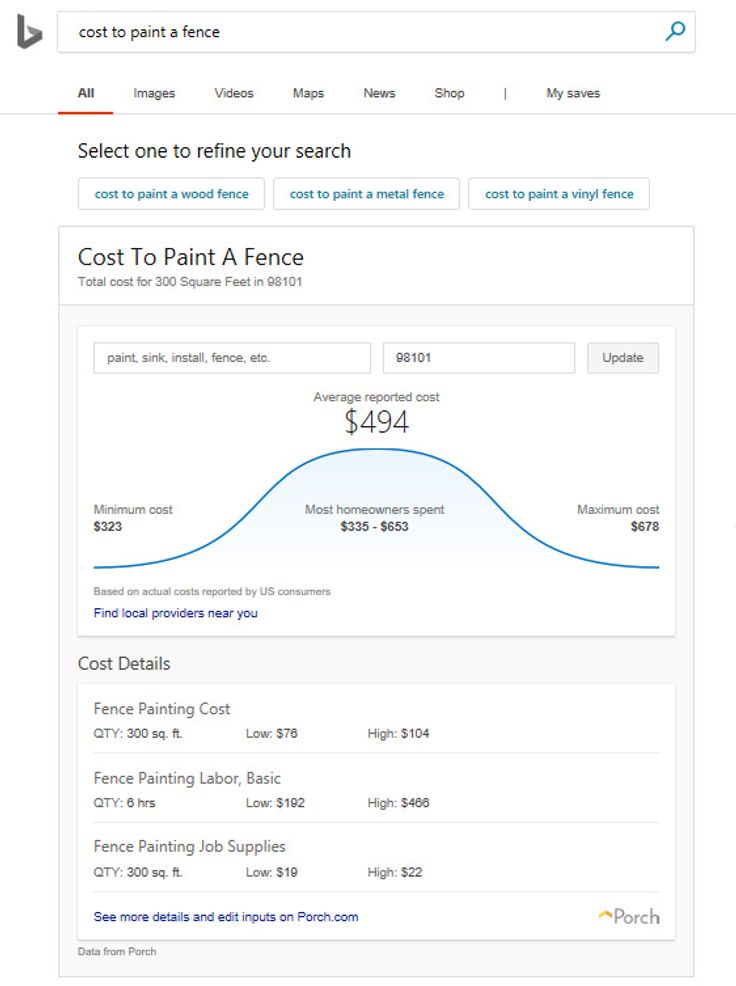Click the project type input field

tap(231, 357)
